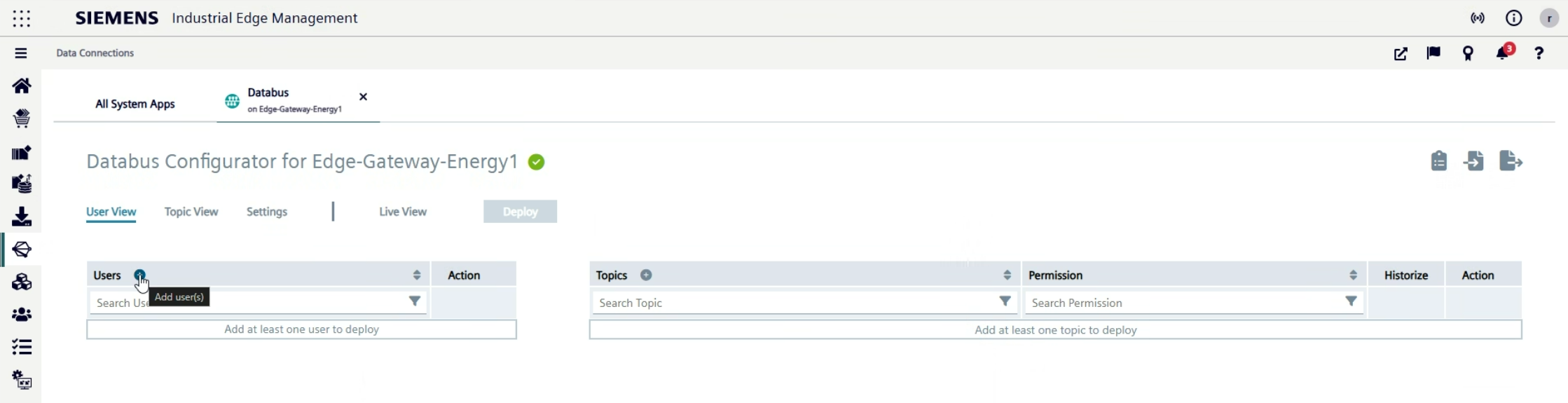This screenshot has width=1568, height=403.
Task: Open the notifications bell
Action: 1502,53
